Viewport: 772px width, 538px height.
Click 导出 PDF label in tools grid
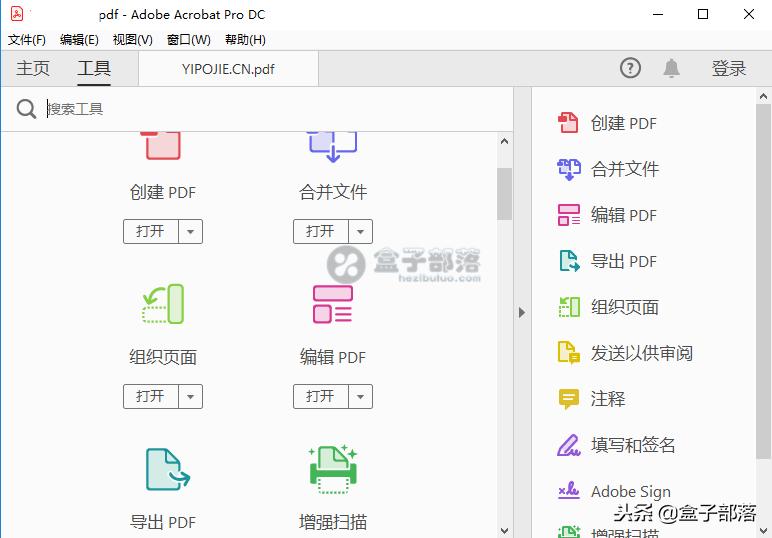[163, 522]
